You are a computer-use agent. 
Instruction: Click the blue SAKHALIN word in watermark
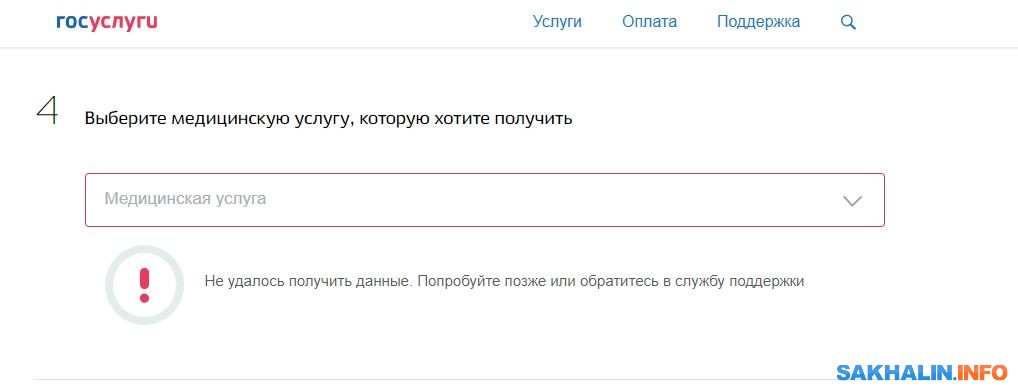[895, 372]
